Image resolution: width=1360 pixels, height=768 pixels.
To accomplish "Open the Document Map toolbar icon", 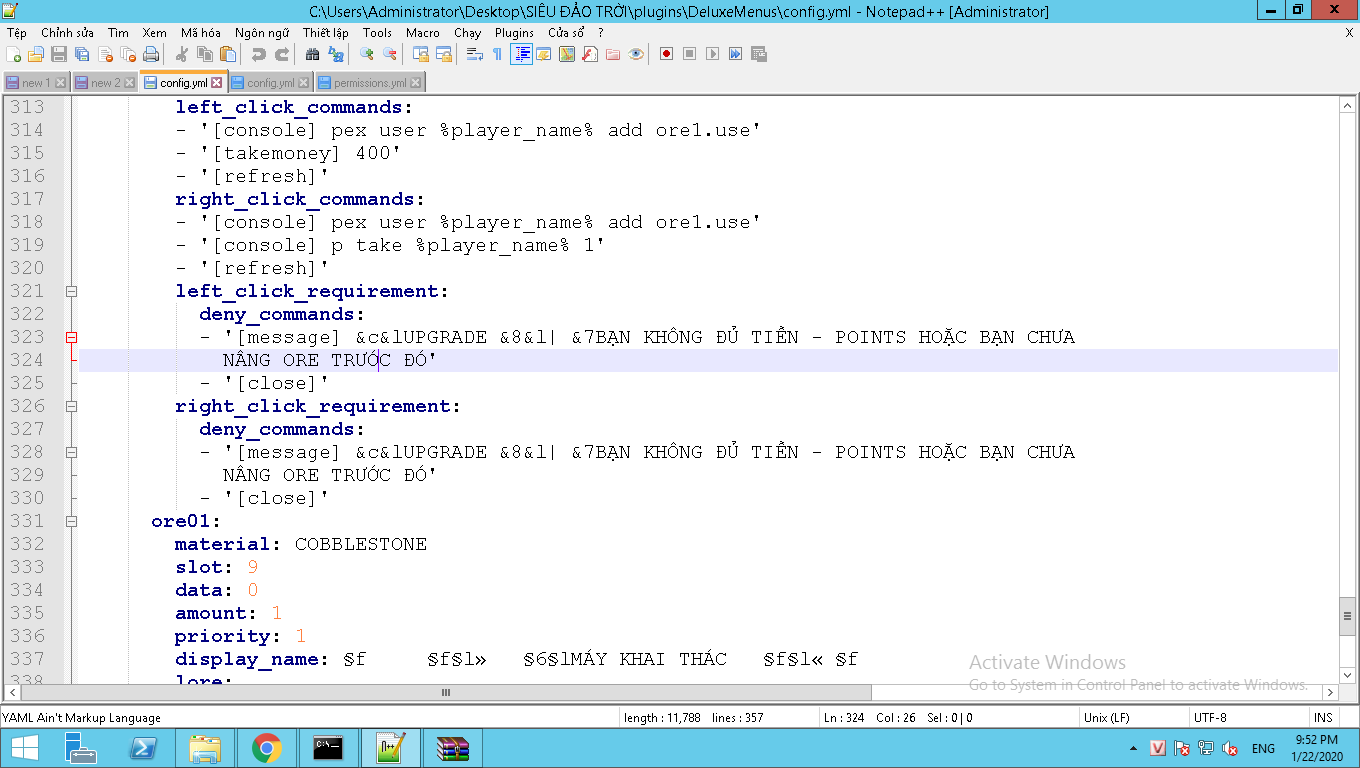I will click(567, 54).
